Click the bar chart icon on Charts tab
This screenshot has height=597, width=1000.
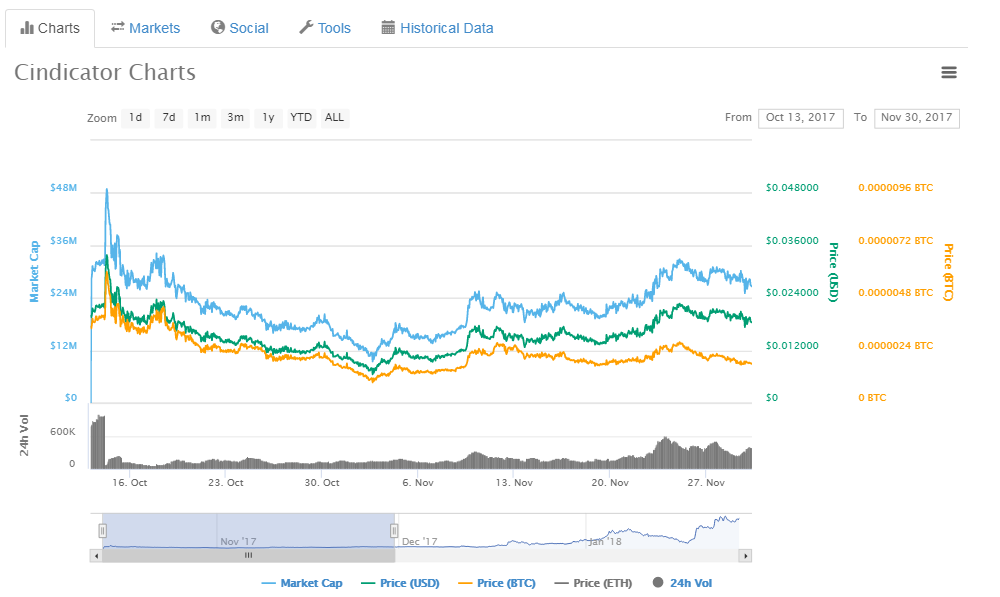(x=27, y=27)
